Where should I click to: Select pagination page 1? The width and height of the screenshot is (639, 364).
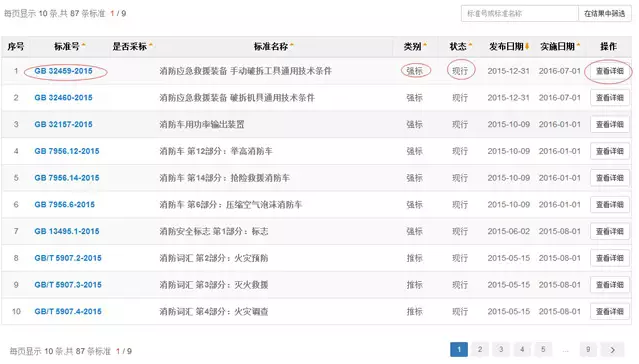click(x=459, y=349)
